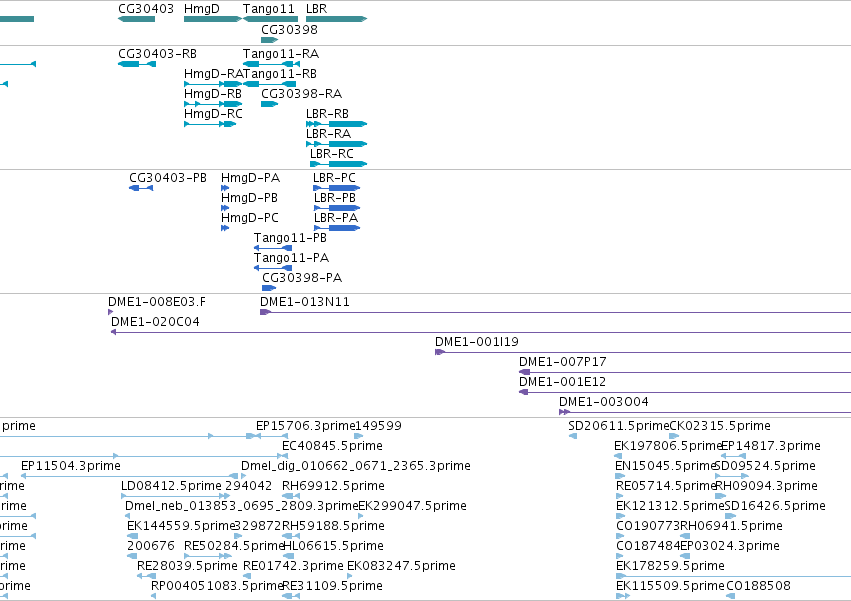Select EST RE05714.5prime

pos(666,486)
